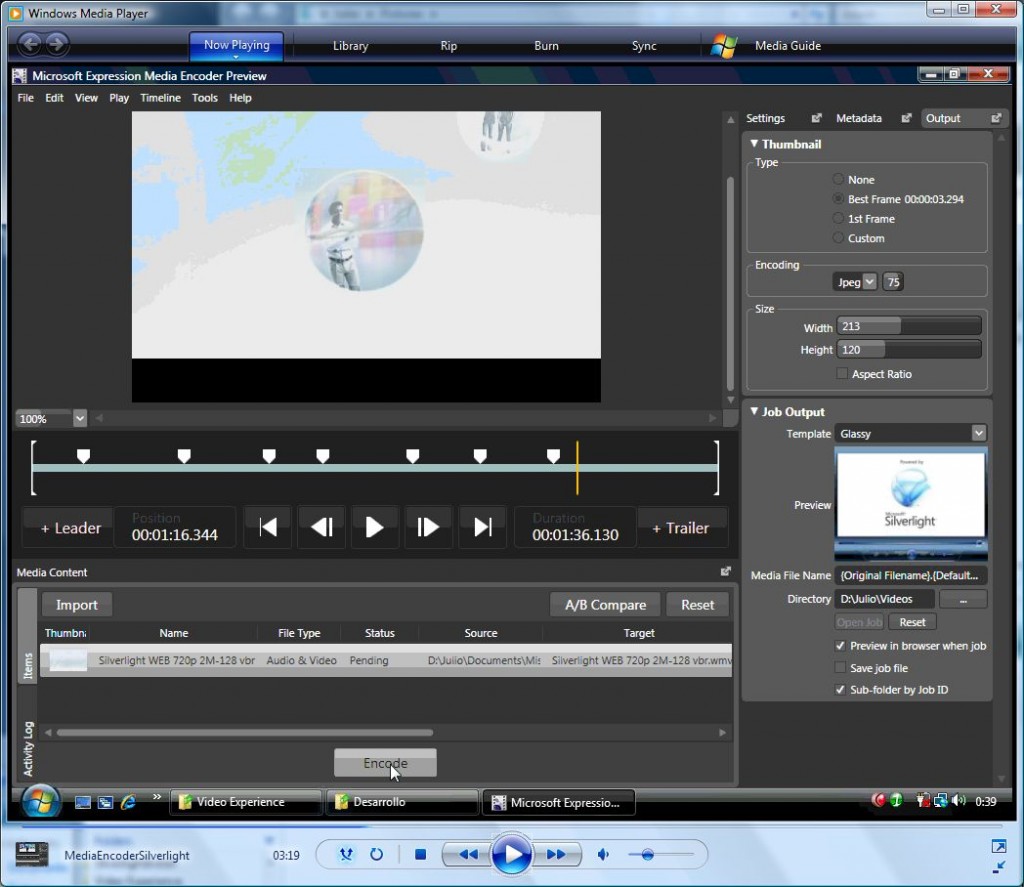Open the volume icon in Windows Media Player
The image size is (1024, 887).
point(603,854)
